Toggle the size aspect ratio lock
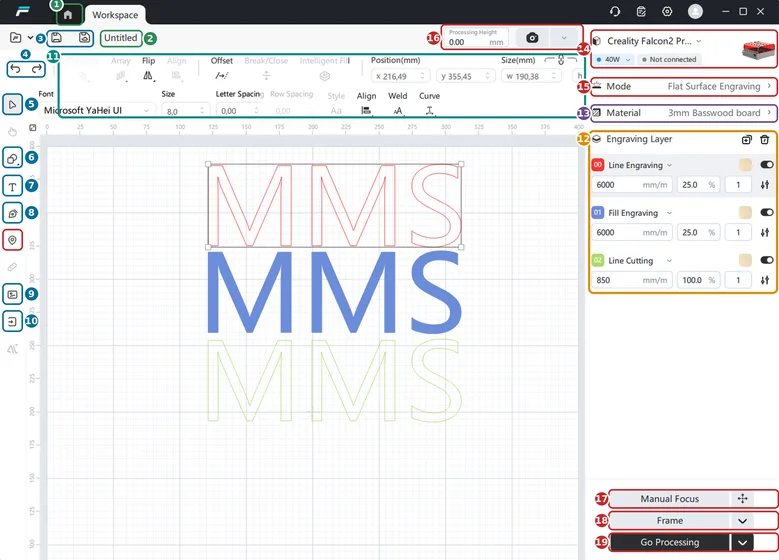 561,61
